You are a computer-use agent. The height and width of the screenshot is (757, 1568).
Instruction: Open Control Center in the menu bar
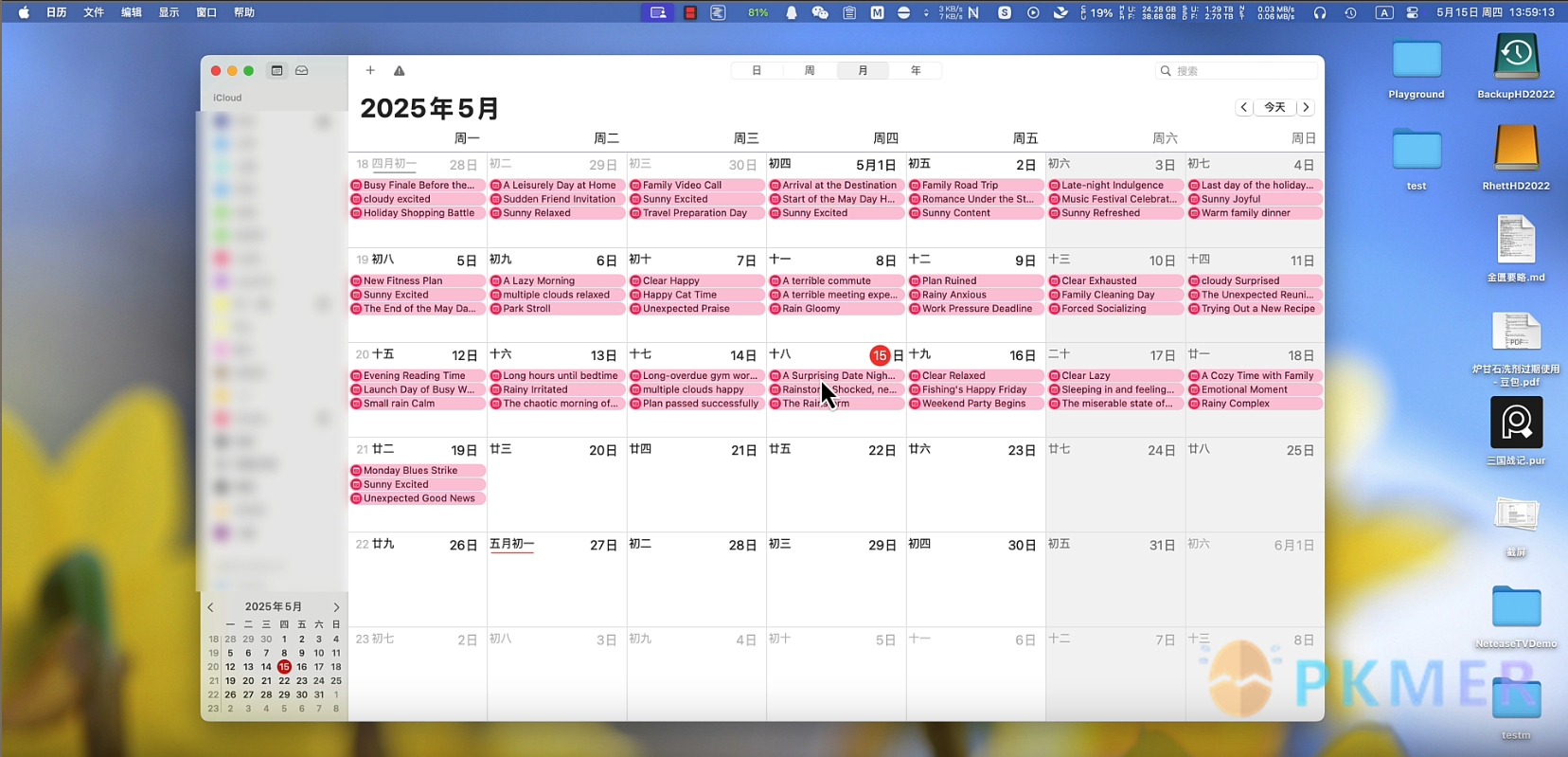click(1412, 12)
